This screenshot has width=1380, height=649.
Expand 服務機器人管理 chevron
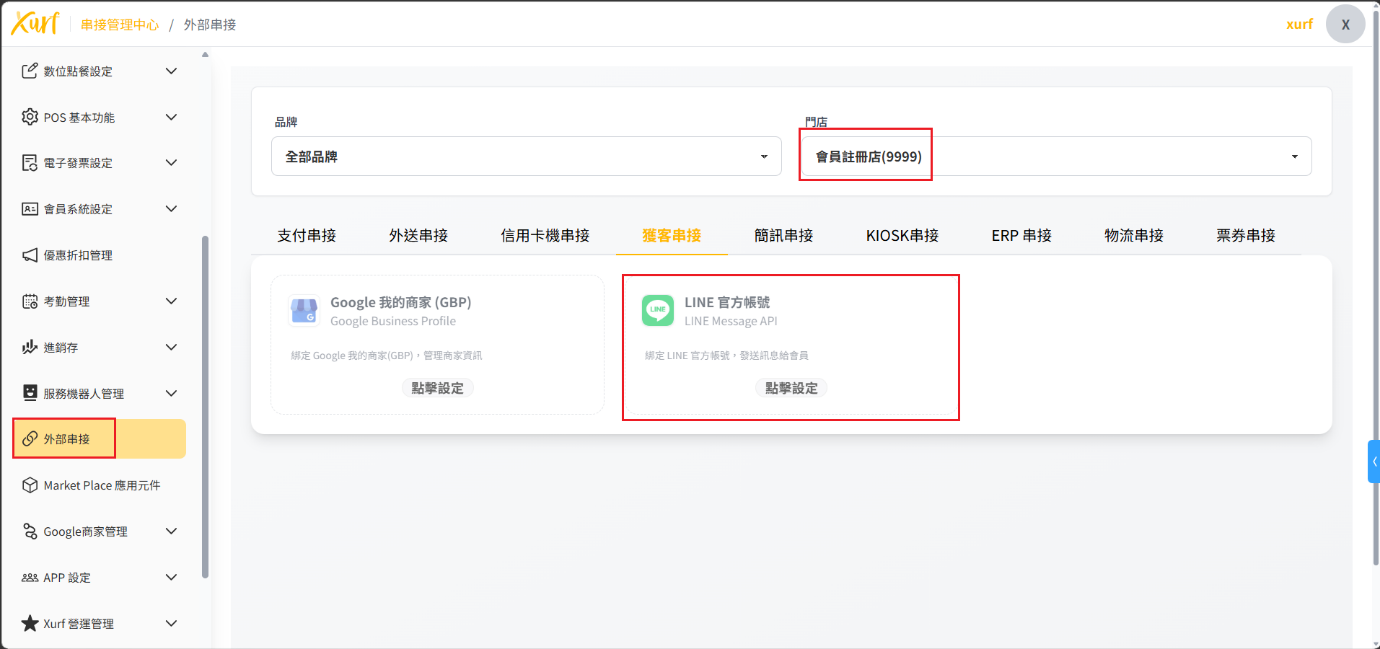(x=171, y=393)
